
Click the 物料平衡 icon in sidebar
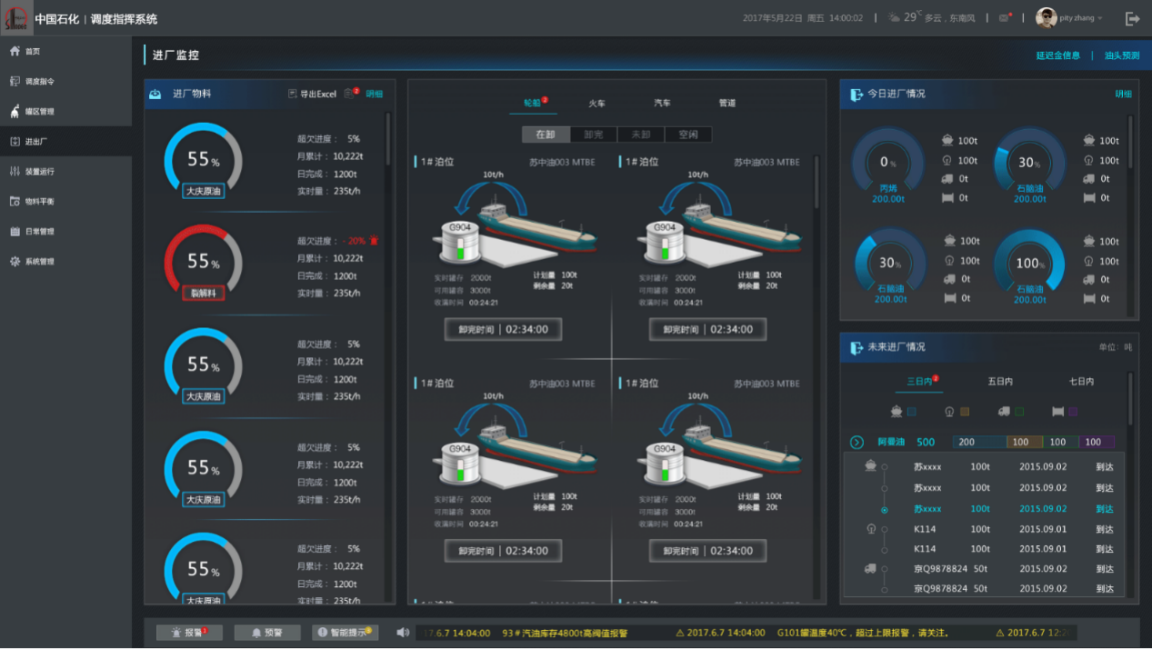click(x=15, y=201)
